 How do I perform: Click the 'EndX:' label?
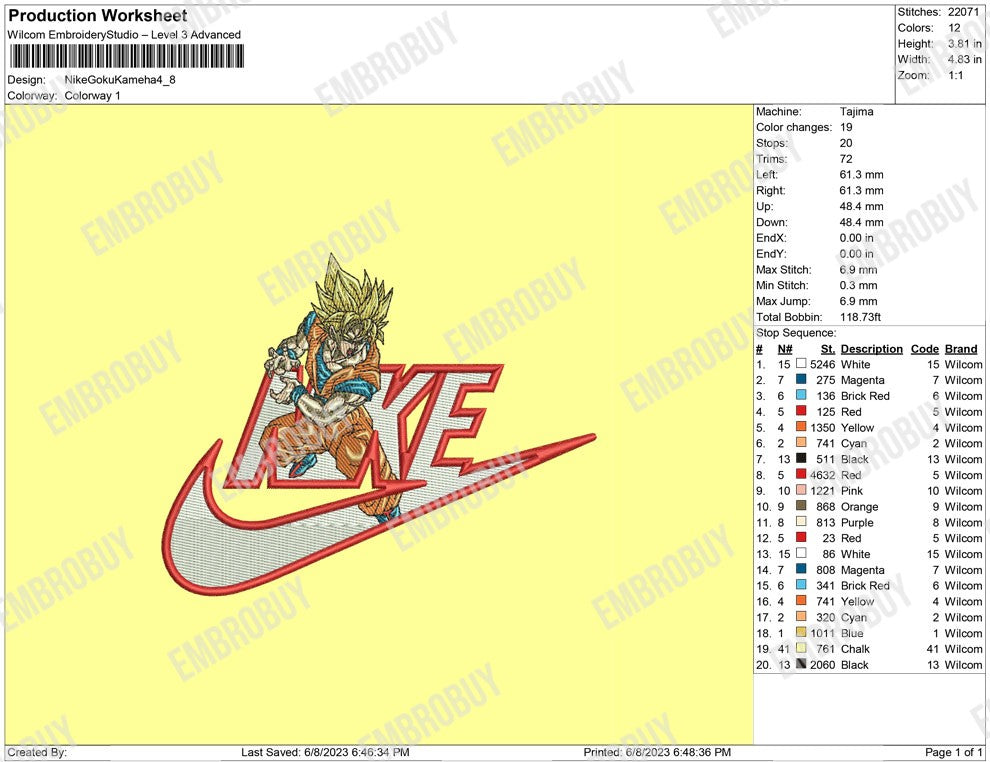pos(771,238)
